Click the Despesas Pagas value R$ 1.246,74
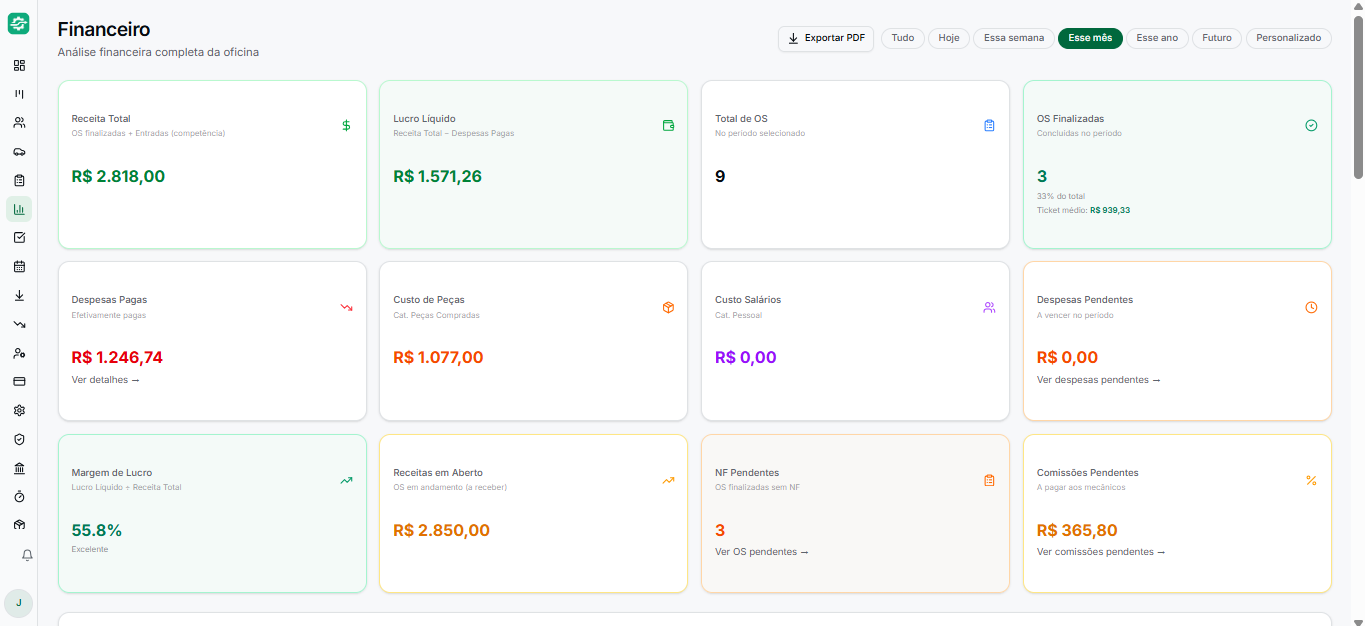 (117, 358)
